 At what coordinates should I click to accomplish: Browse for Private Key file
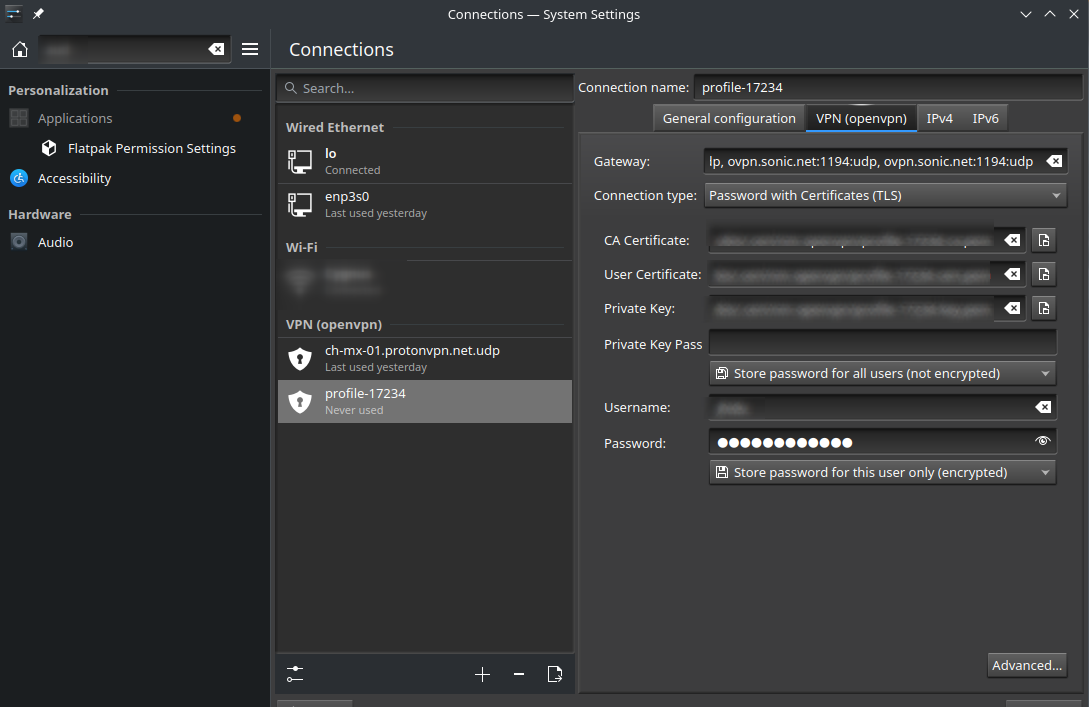[1044, 308]
